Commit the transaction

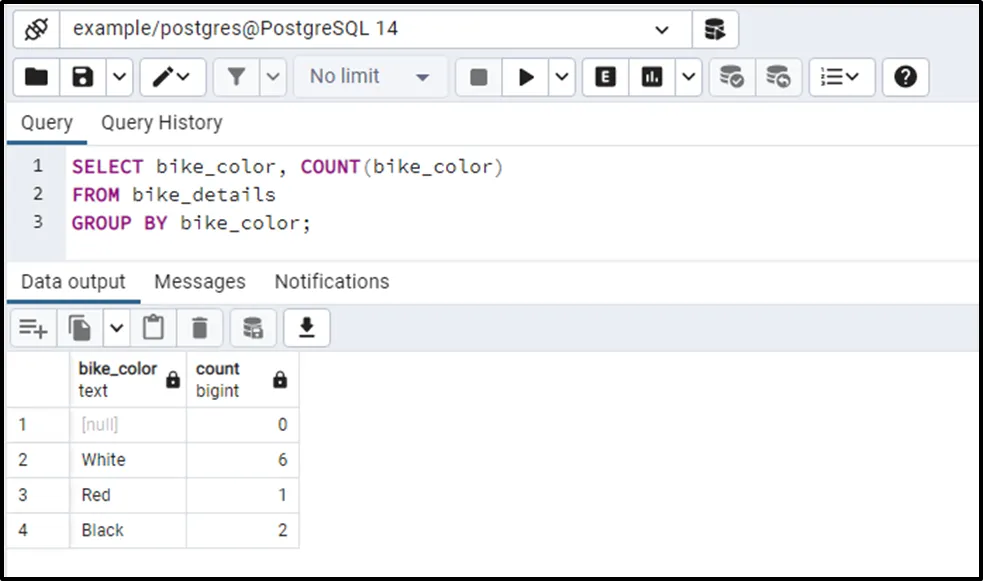pyautogui.click(x=732, y=77)
